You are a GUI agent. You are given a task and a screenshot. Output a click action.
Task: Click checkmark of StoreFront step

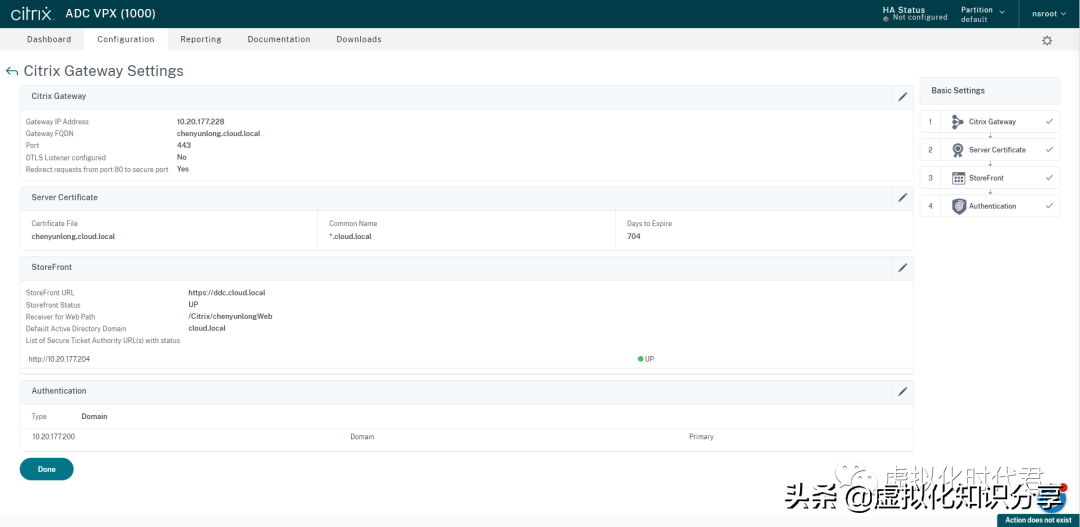pos(1049,178)
